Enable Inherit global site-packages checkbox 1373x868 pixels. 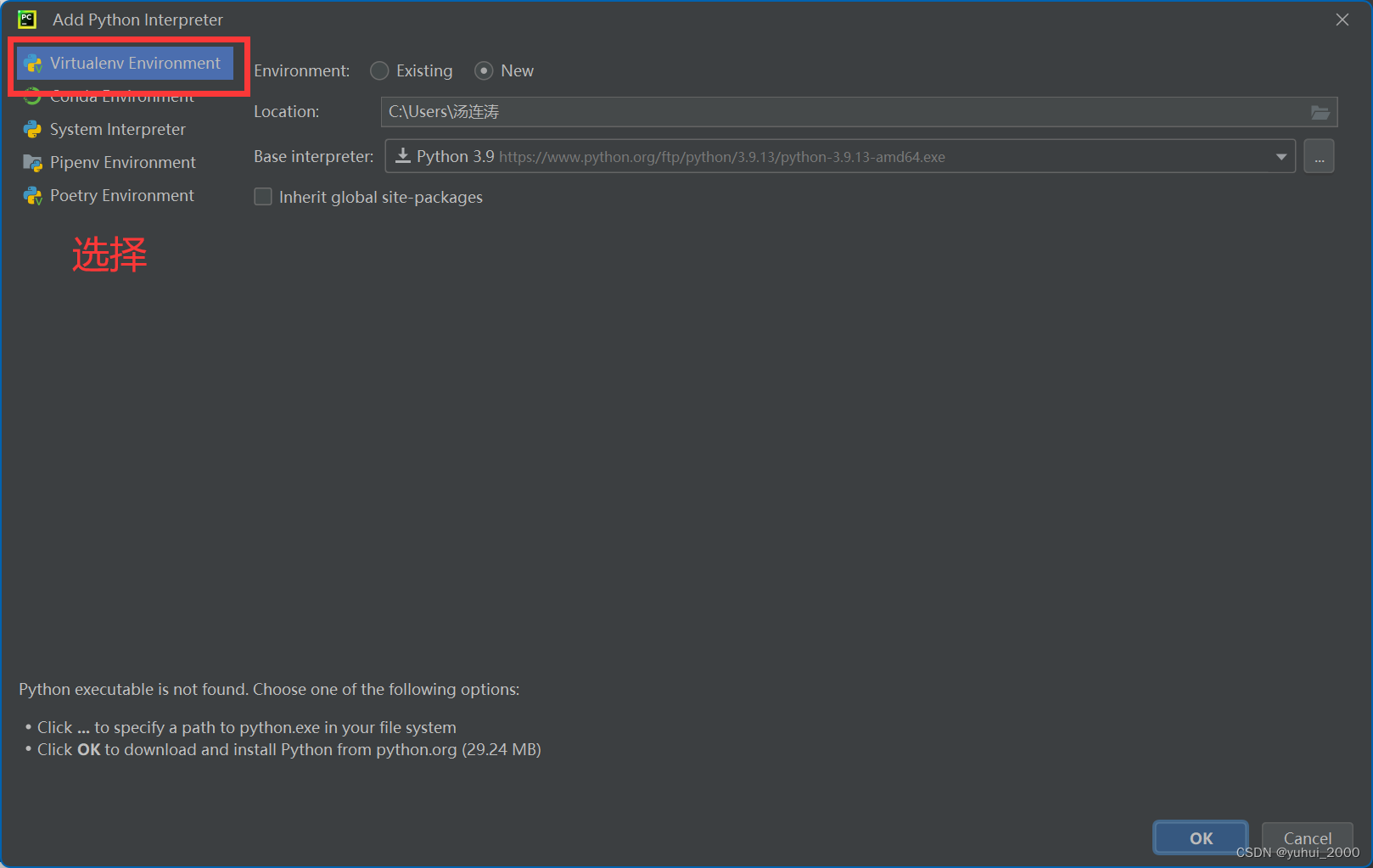(x=263, y=197)
